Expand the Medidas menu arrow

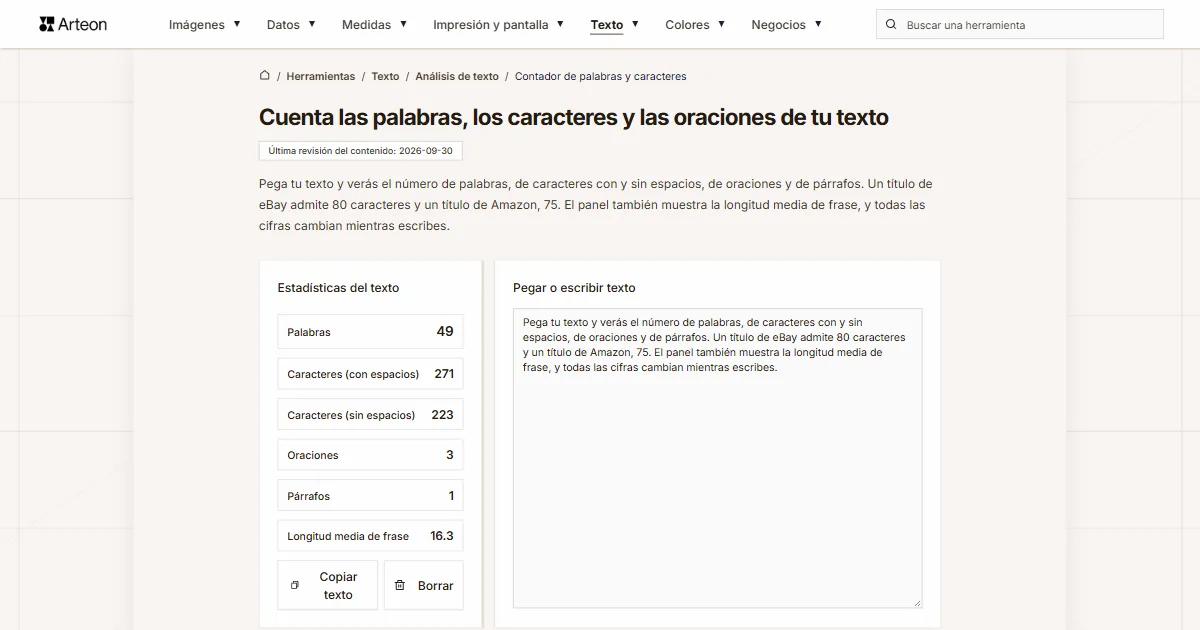pyautogui.click(x=403, y=23)
